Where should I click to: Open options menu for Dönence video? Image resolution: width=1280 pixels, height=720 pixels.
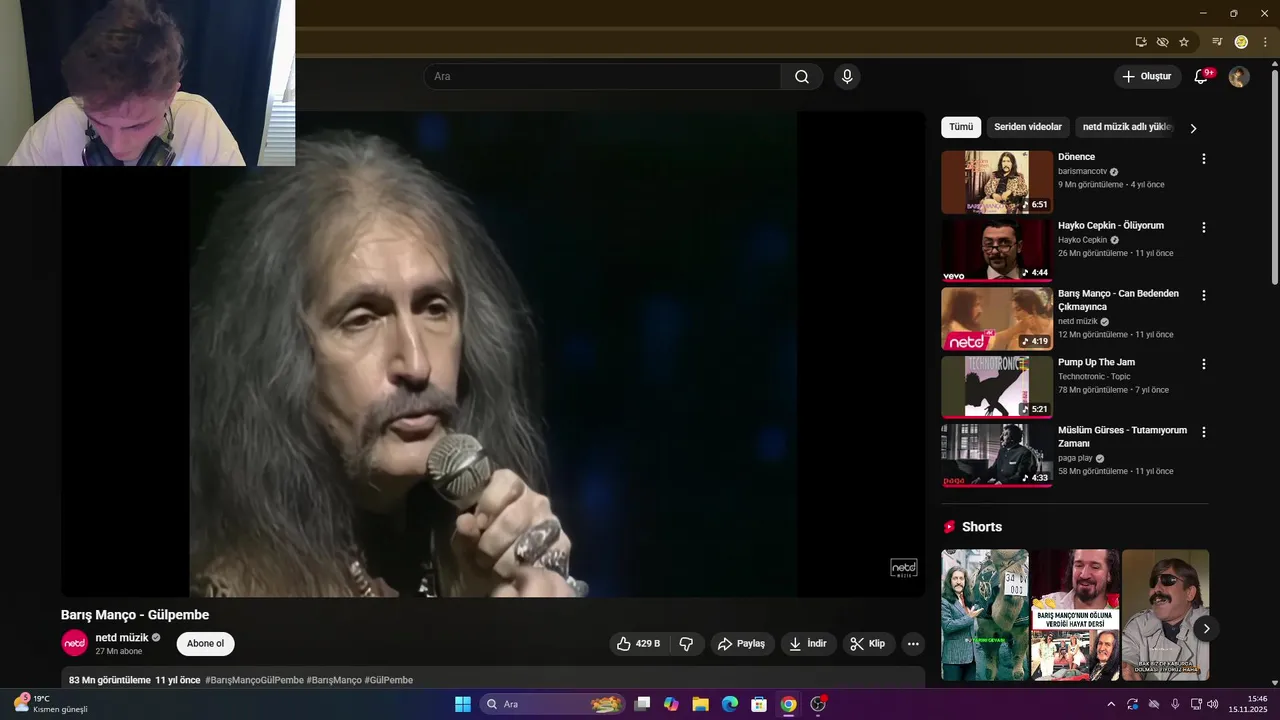(x=1204, y=159)
